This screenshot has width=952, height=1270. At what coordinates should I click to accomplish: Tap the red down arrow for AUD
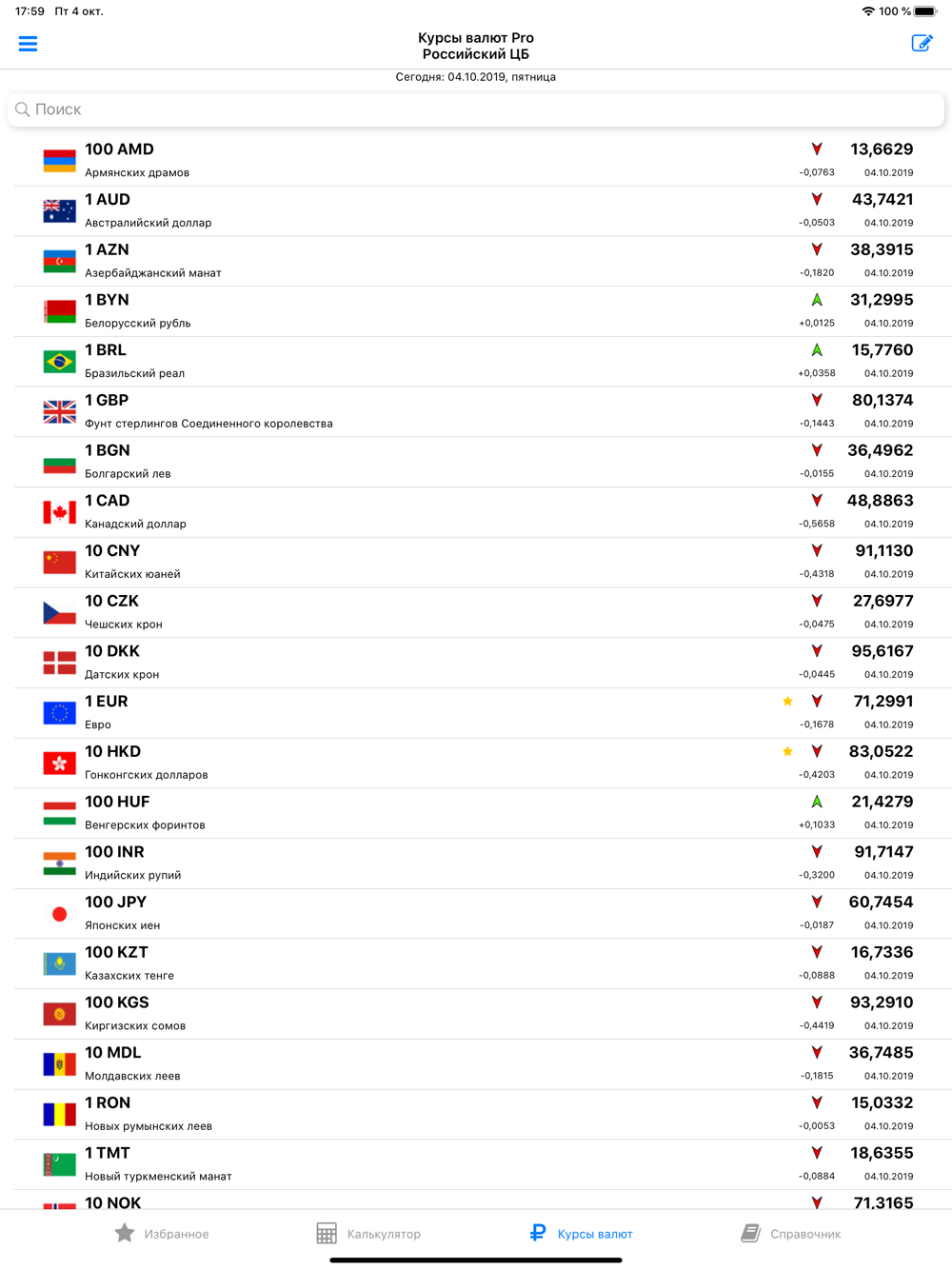tap(817, 200)
